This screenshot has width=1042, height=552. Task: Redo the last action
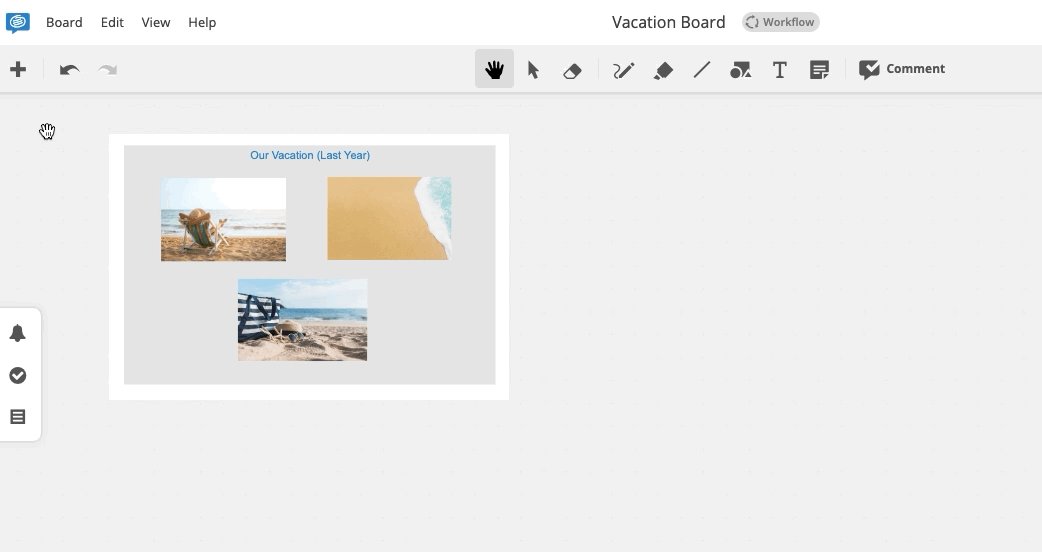[x=108, y=69]
